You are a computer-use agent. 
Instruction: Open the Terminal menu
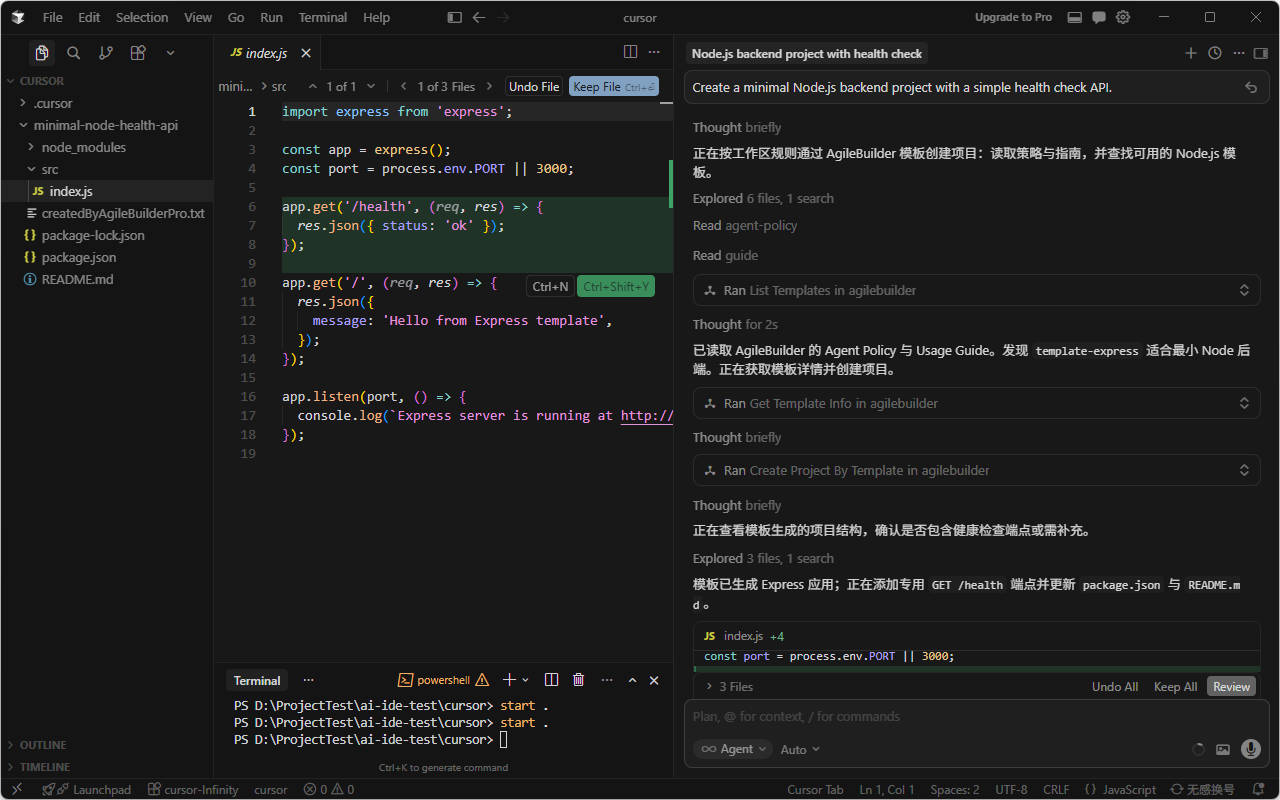click(322, 17)
